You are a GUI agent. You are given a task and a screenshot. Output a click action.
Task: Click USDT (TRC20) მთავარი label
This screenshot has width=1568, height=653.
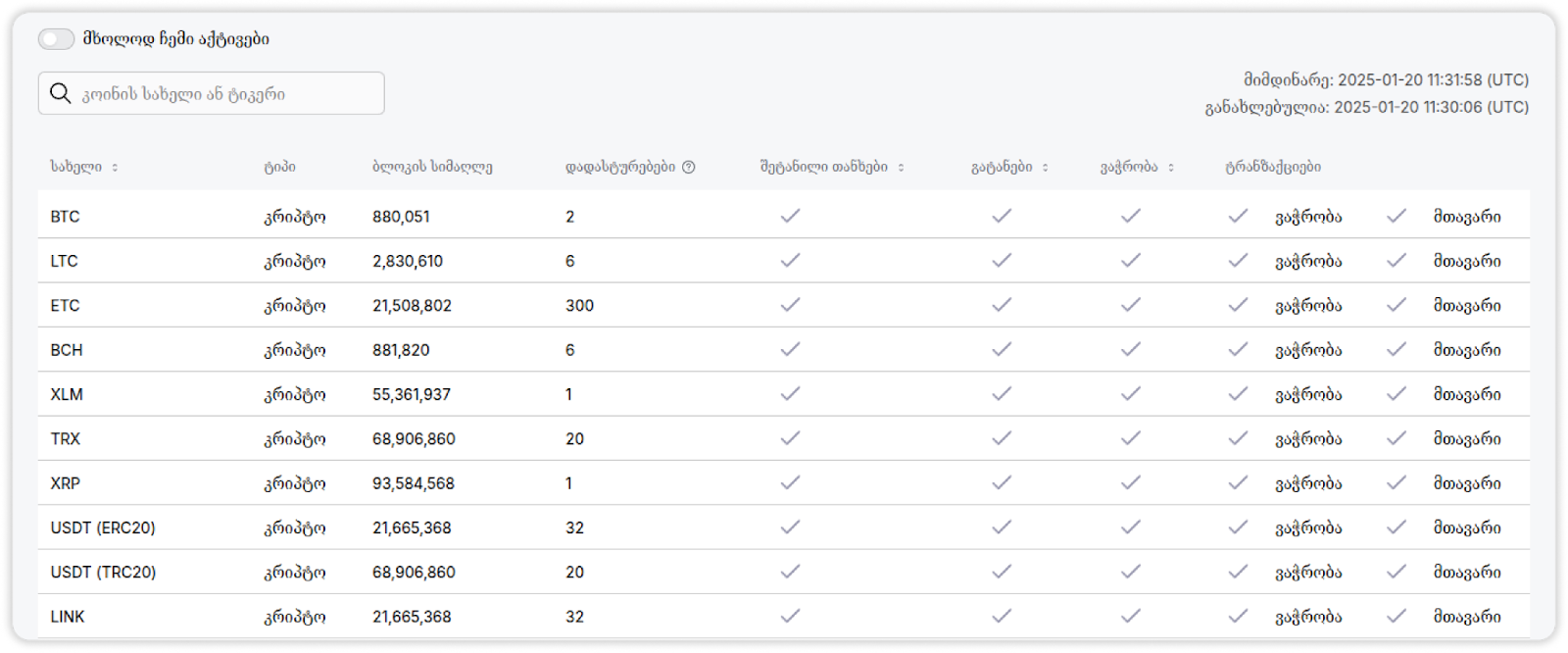pyautogui.click(x=1467, y=573)
